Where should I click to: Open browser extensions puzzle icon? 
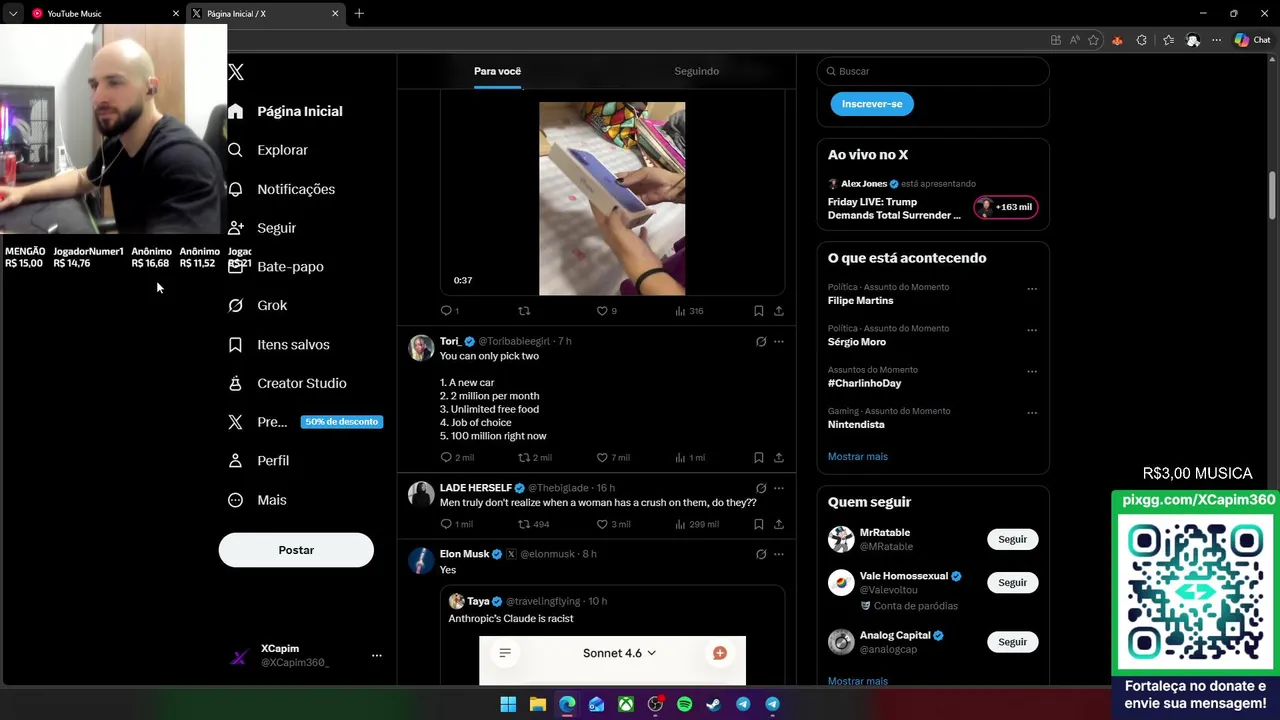click(x=1142, y=40)
